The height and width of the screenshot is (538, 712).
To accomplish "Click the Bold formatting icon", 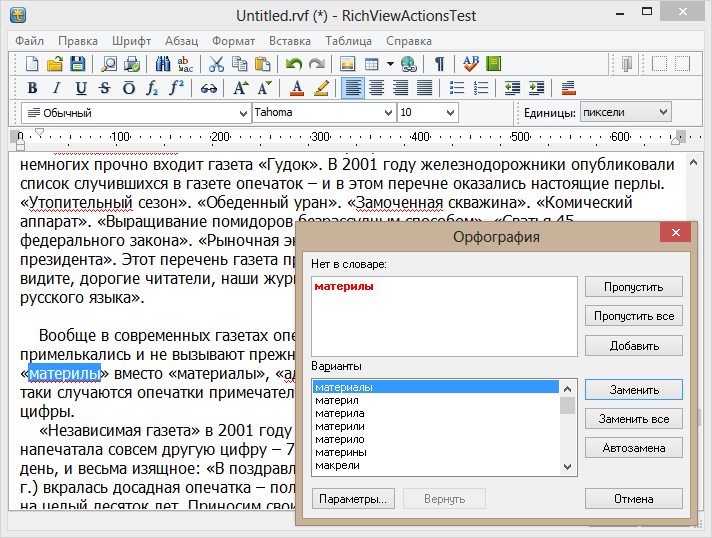I will pos(31,88).
